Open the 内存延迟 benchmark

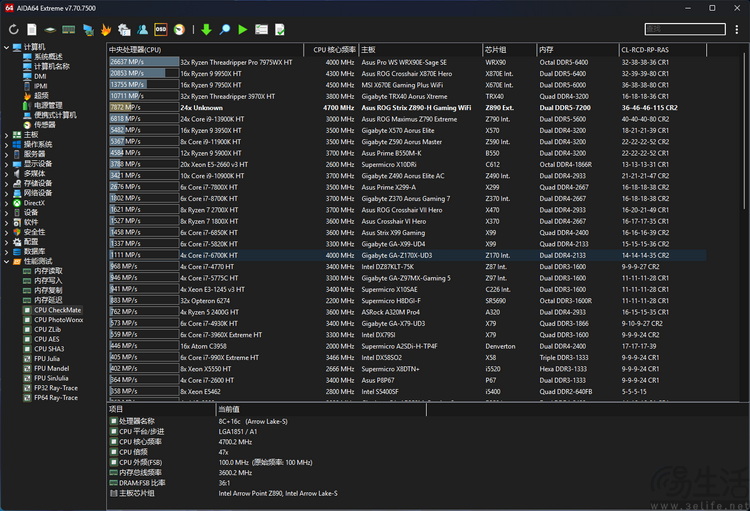48,300
